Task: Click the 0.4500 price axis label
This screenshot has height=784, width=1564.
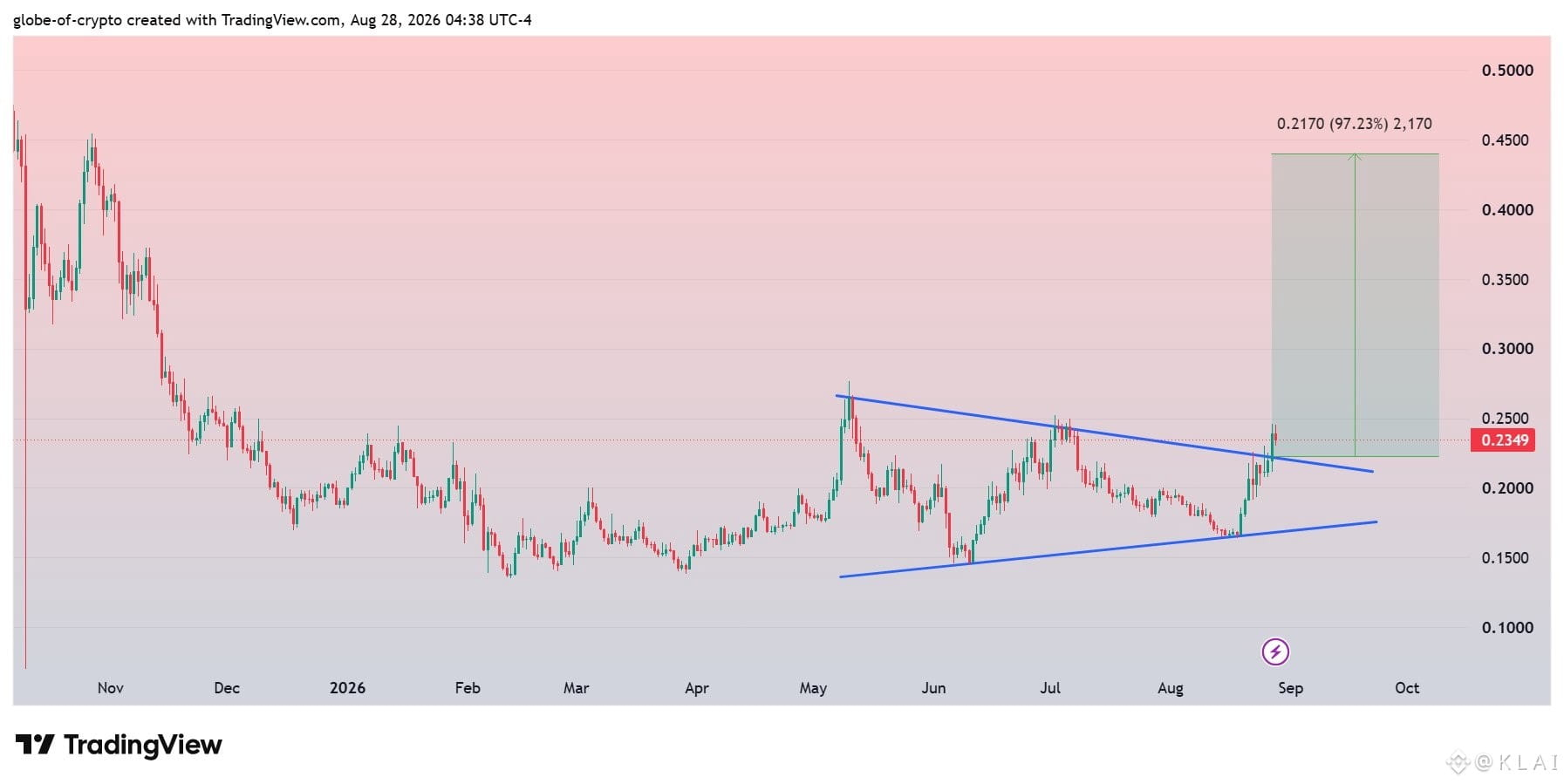Action: 1506,140
